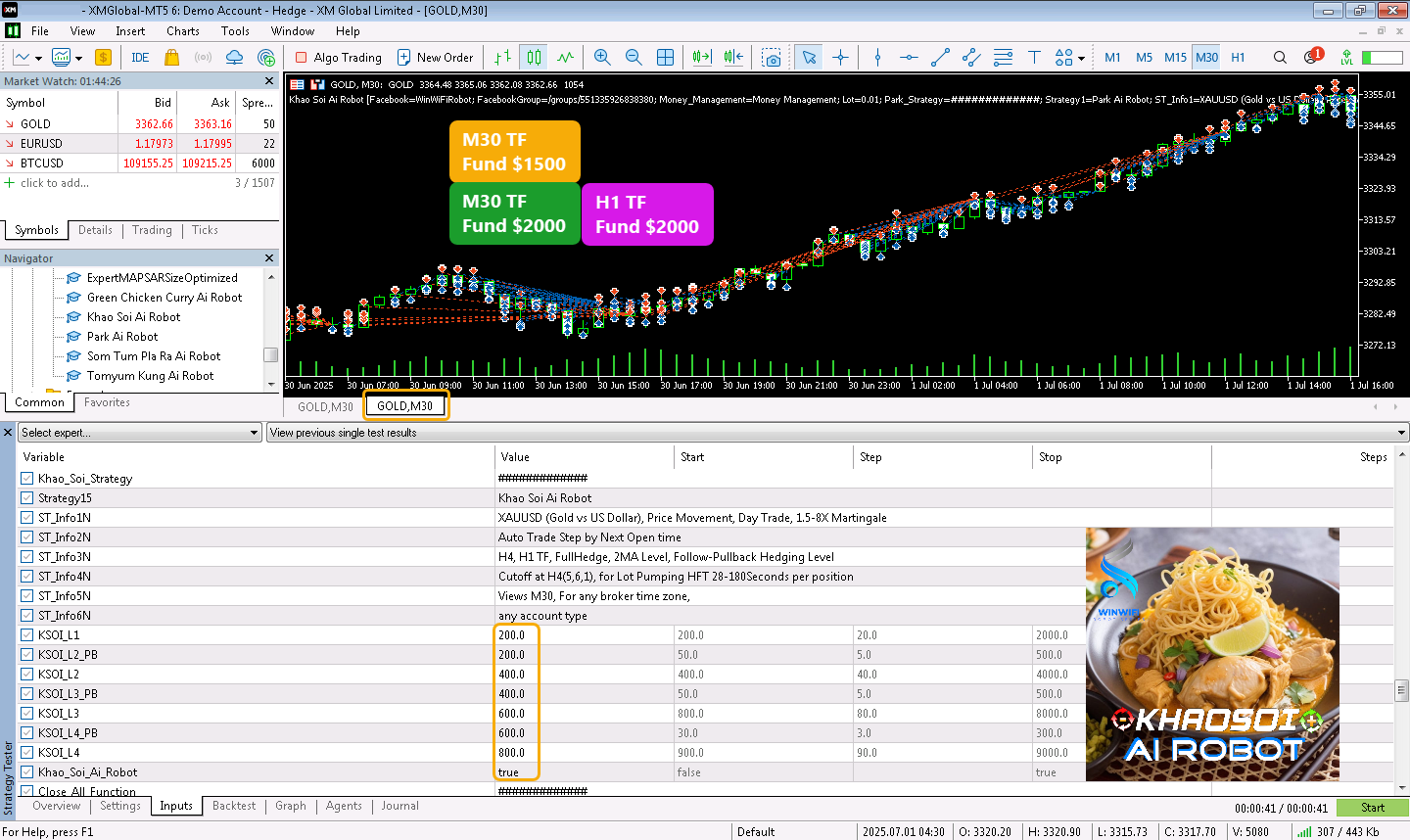Select the BTCUSD row in Market Watch
The width and height of the screenshot is (1410, 840).
(140, 163)
